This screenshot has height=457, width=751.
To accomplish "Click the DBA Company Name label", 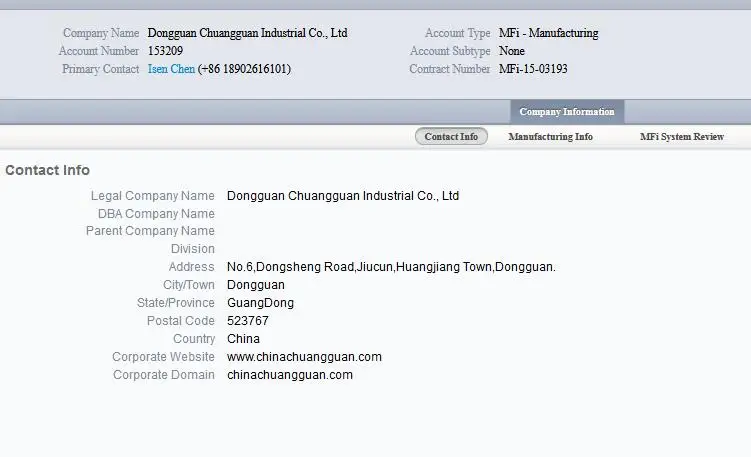I will click(156, 214).
